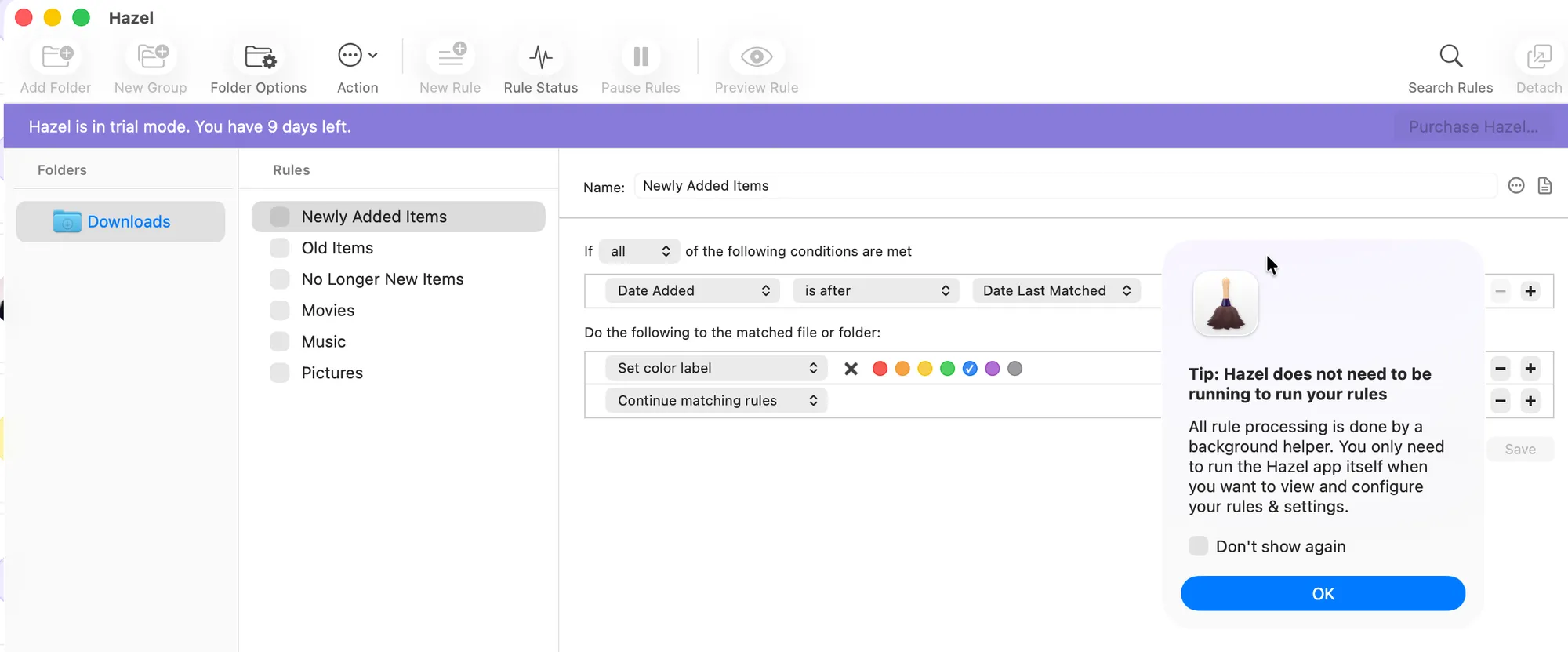Enable the Pictures rule checkbox
1568x652 pixels.
(x=280, y=373)
